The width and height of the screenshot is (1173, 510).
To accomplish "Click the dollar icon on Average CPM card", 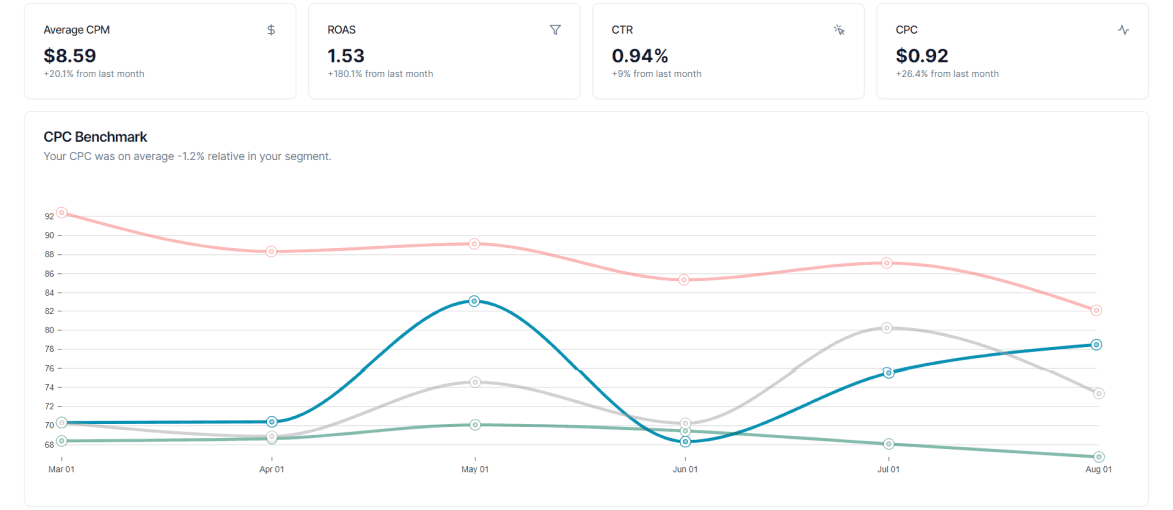I will [x=271, y=30].
